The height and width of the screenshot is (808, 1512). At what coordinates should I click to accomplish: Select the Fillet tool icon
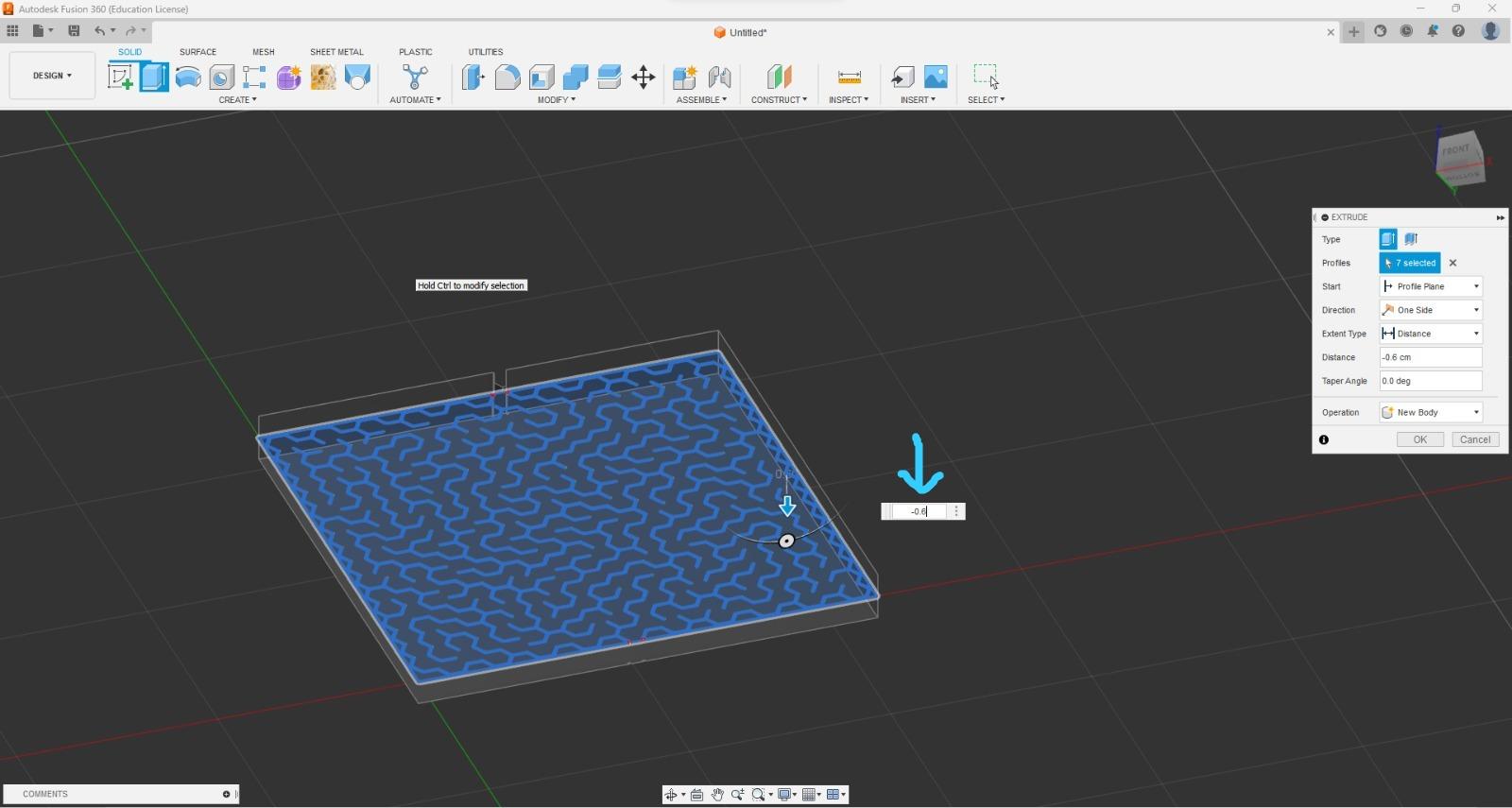click(x=507, y=77)
